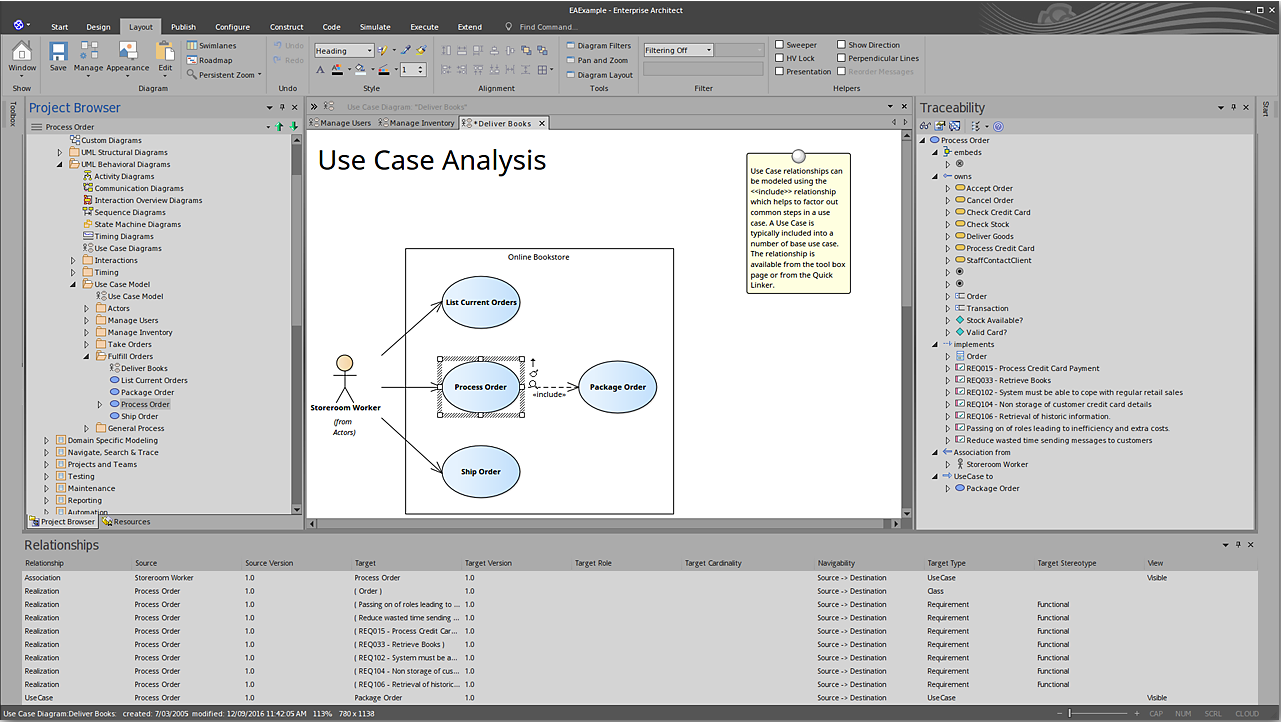
Task: Open the Persistent Zoom dropdown
Action: click(224, 75)
